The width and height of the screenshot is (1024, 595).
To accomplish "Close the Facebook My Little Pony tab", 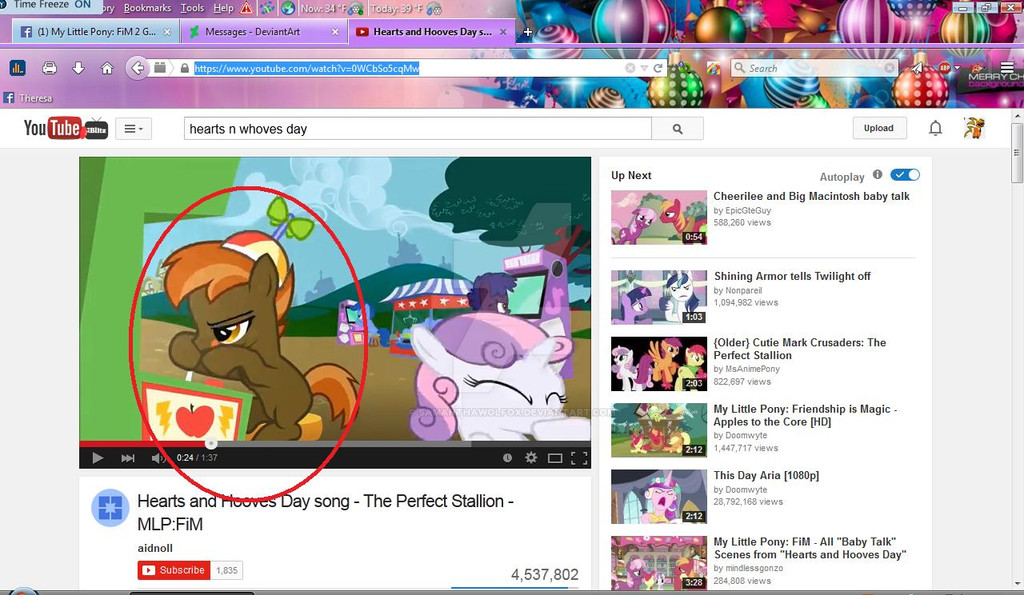I will tap(167, 32).
